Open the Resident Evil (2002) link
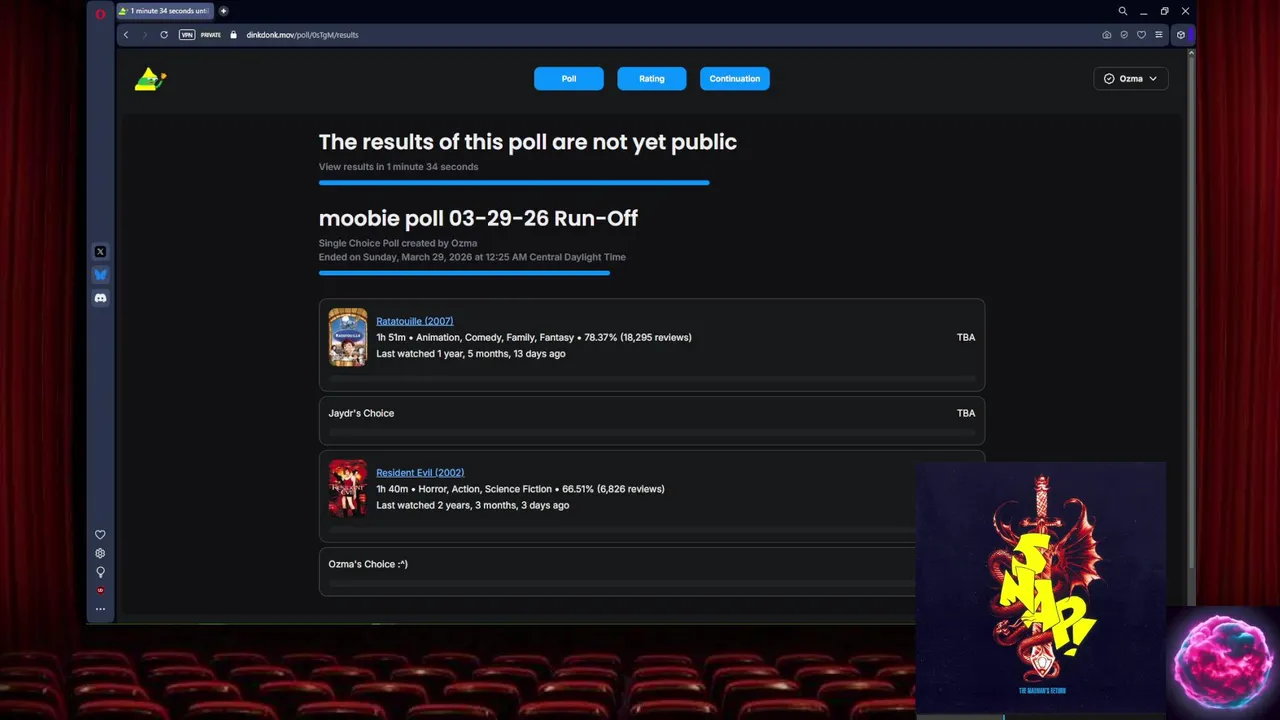 [420, 473]
